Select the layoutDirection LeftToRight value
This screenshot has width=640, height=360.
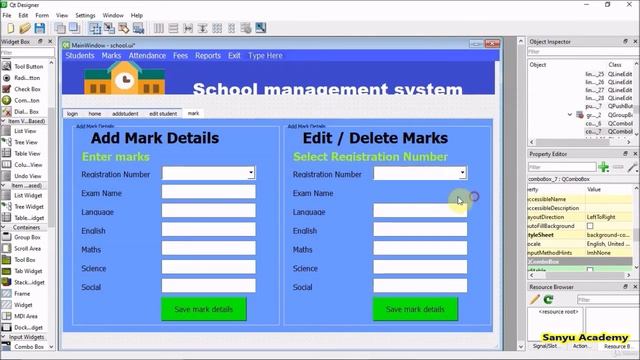pyautogui.click(x=609, y=217)
